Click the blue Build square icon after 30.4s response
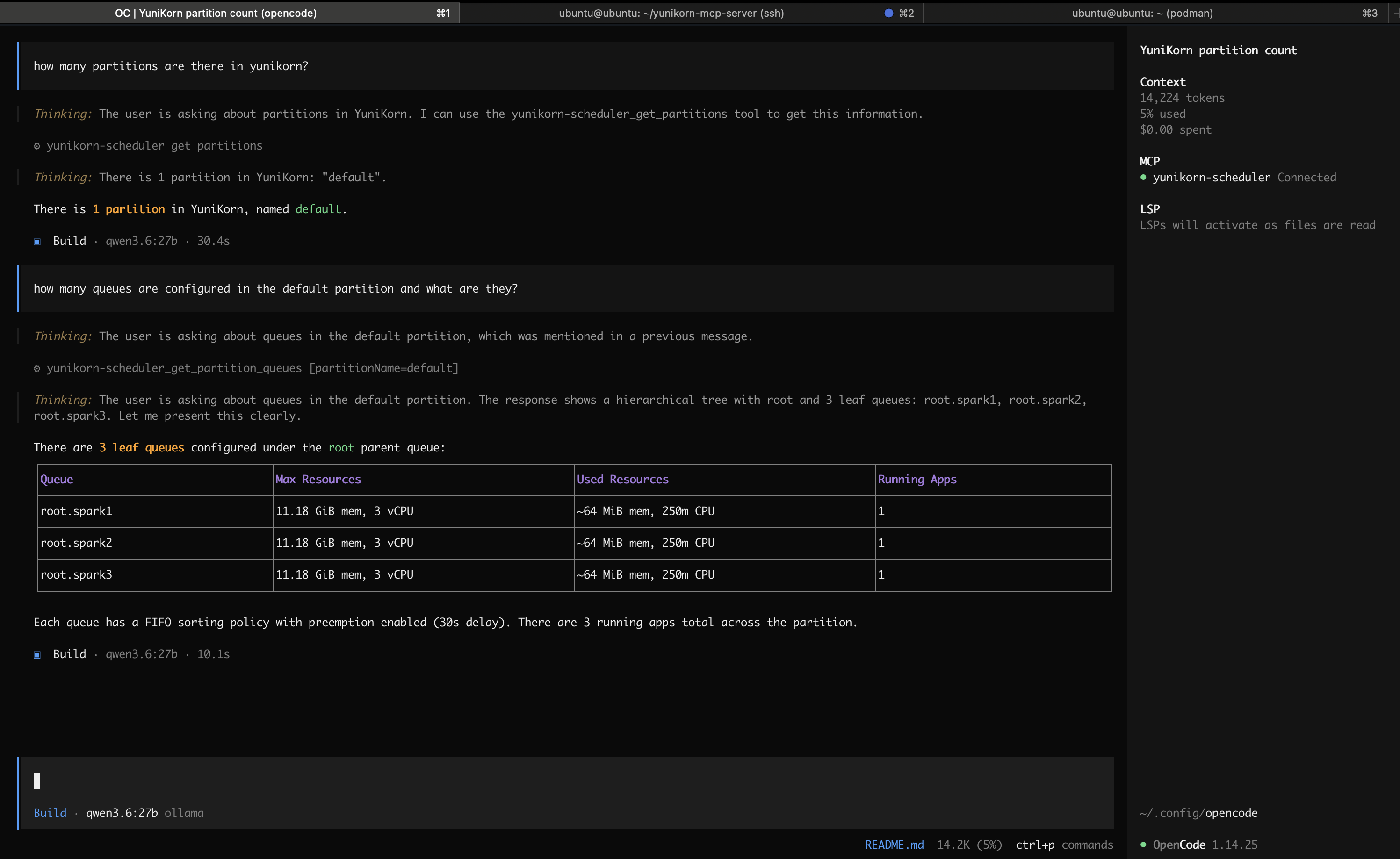 tap(37, 242)
